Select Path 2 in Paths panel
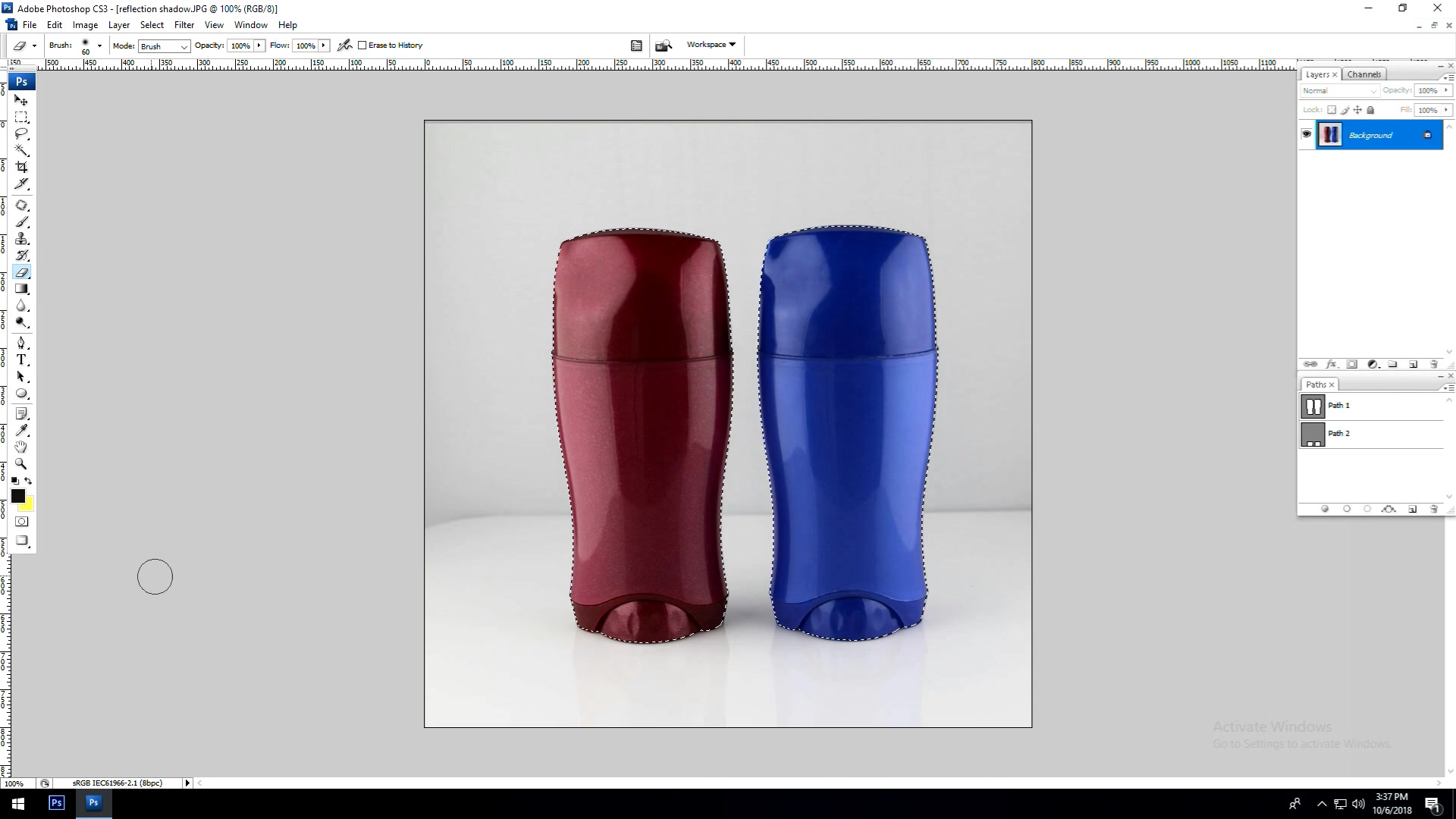 click(x=1371, y=434)
